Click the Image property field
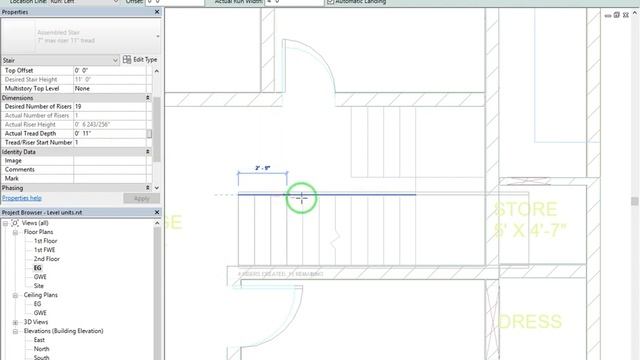 (109, 160)
